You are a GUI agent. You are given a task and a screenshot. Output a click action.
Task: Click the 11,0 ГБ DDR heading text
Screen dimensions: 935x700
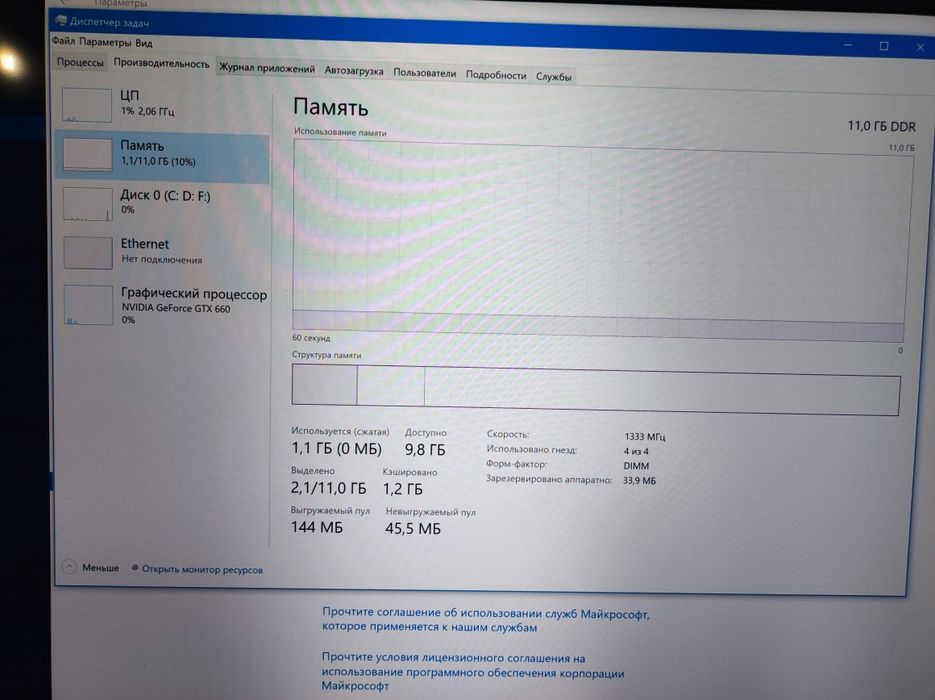[881, 126]
